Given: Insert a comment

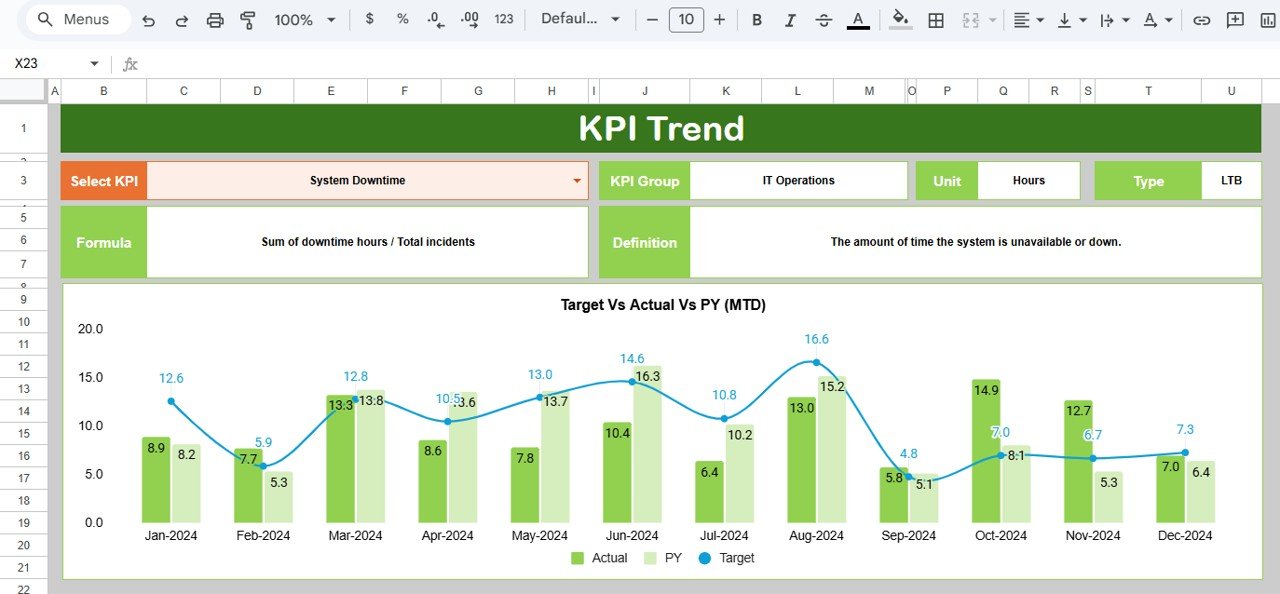Looking at the screenshot, I should coord(1234,19).
